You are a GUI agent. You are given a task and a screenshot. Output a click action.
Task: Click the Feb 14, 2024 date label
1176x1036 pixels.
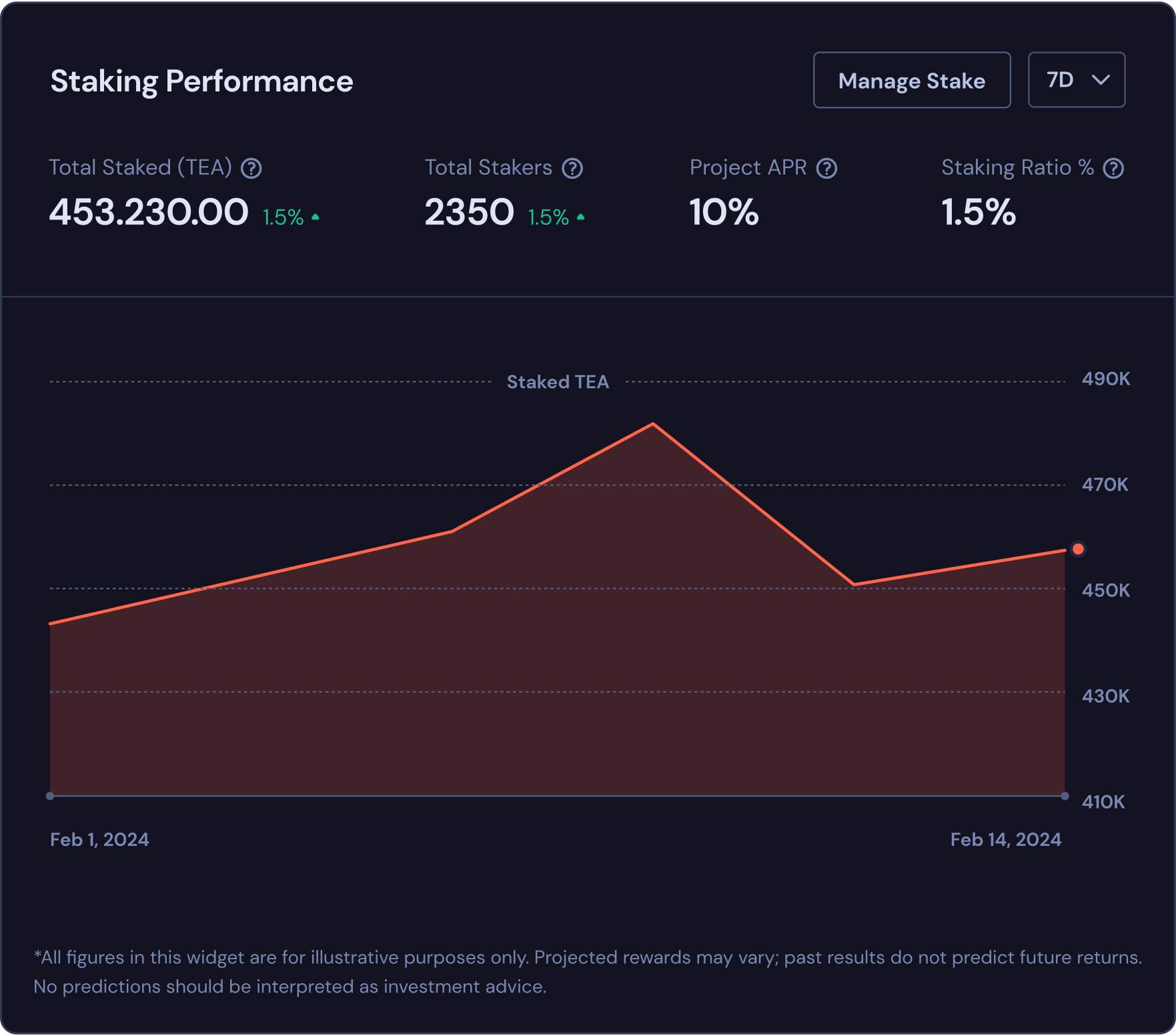(x=1006, y=839)
